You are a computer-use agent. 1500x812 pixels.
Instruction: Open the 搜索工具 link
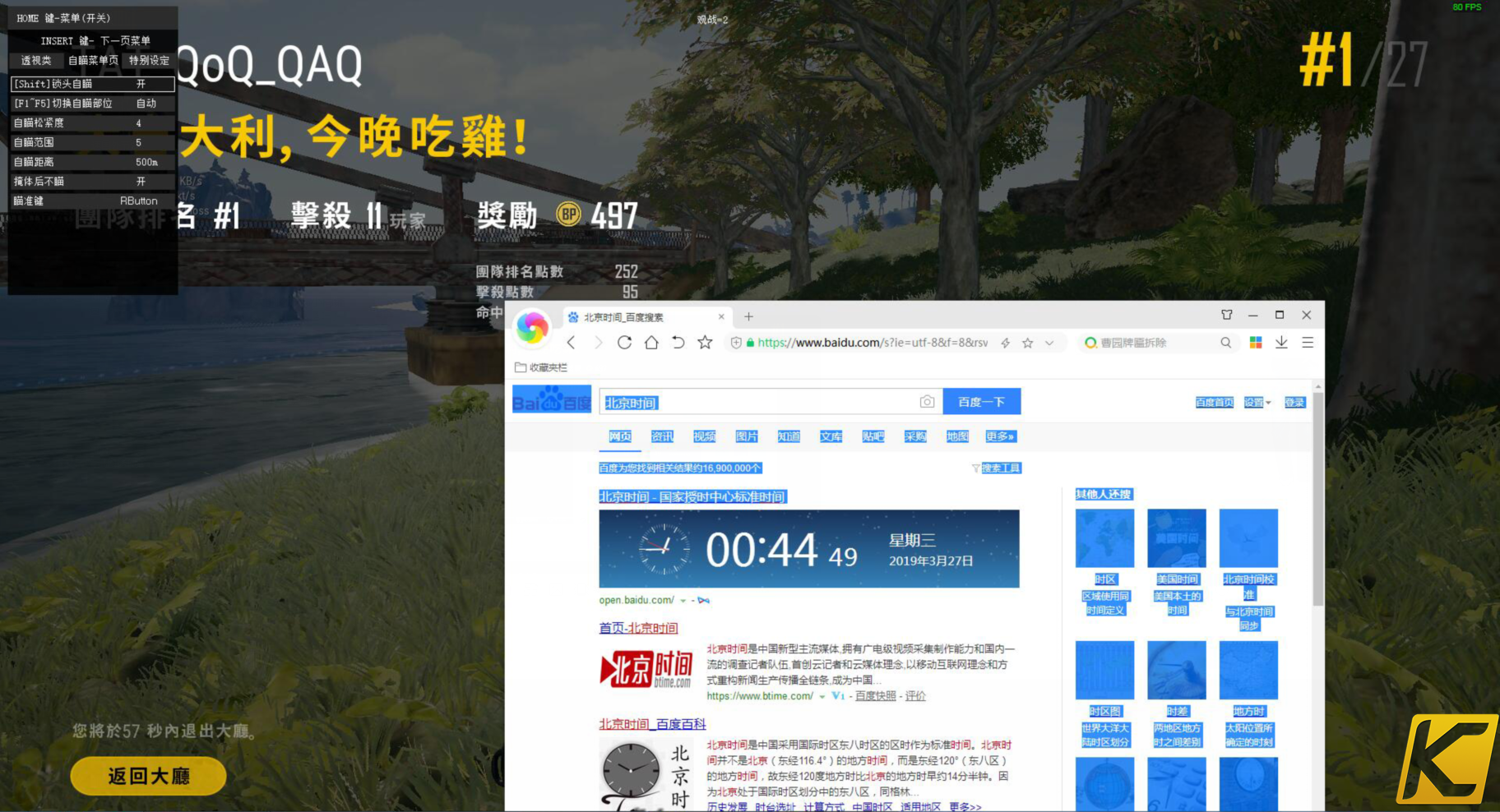click(x=1001, y=468)
